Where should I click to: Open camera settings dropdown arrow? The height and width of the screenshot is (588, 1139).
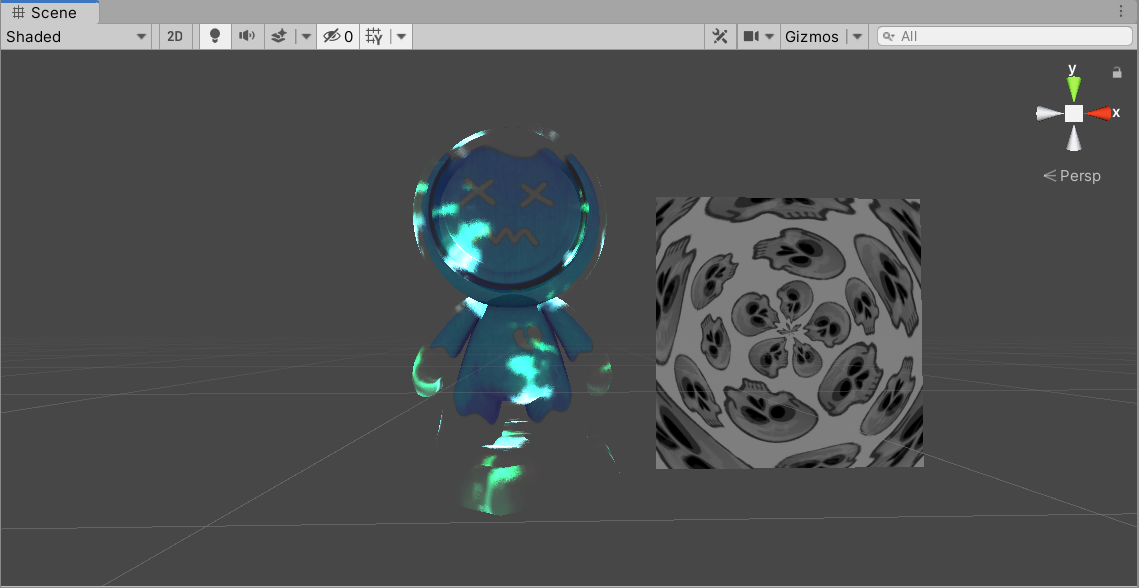770,36
